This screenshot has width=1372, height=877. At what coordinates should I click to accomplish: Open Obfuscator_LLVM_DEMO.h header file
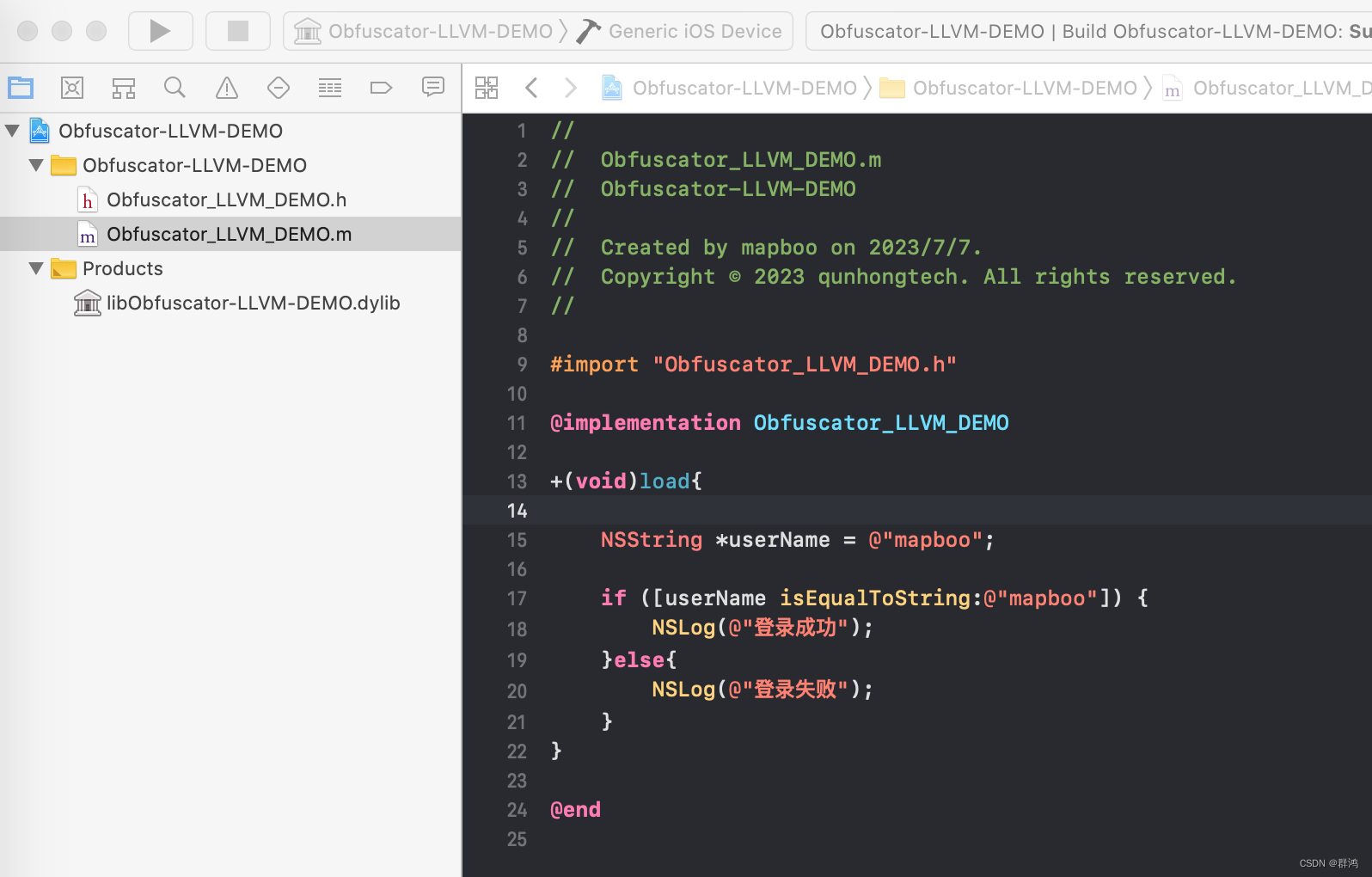click(x=227, y=199)
